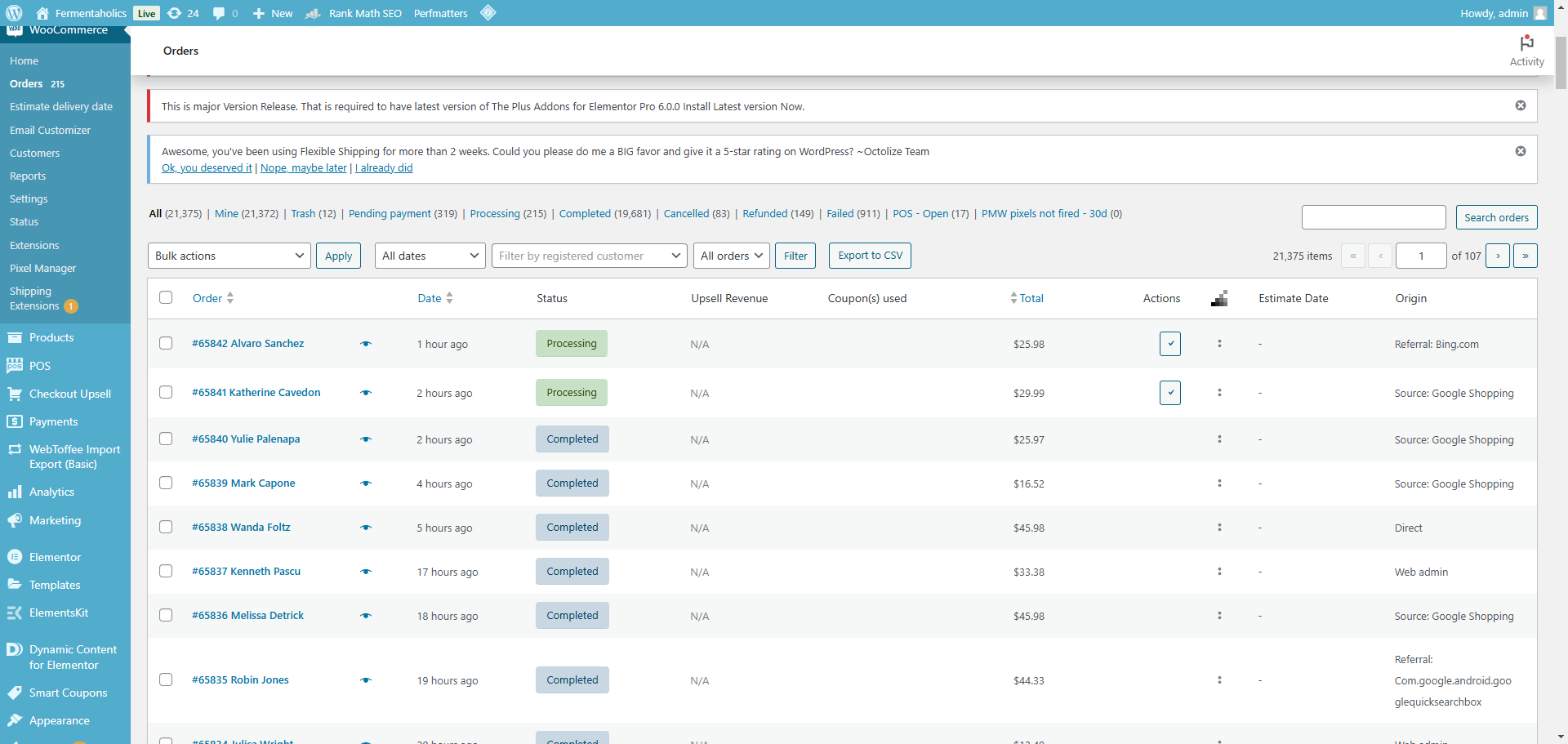The width and height of the screenshot is (1568, 744).
Task: Check the box for order #65841
Action: coord(166,392)
